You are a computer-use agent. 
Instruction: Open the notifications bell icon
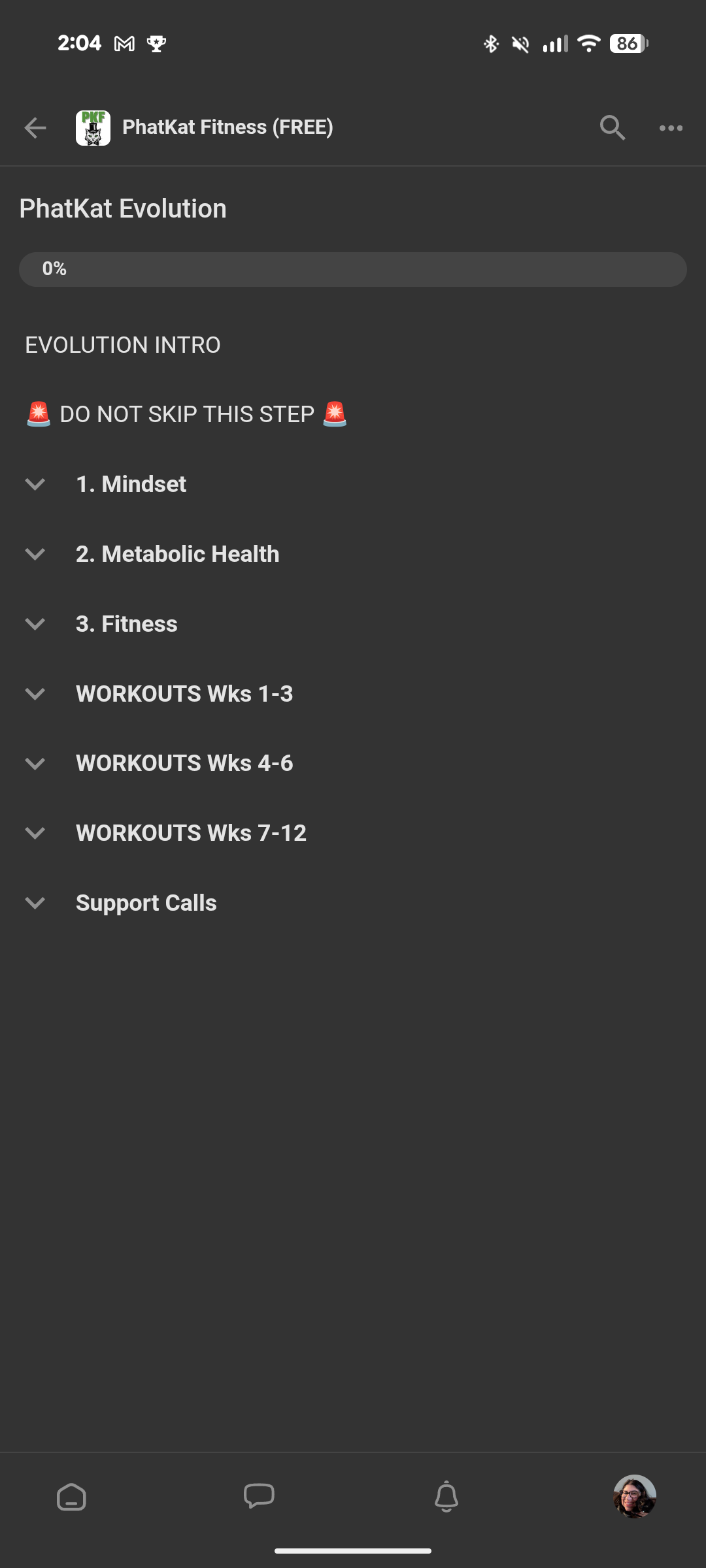[x=446, y=1496]
